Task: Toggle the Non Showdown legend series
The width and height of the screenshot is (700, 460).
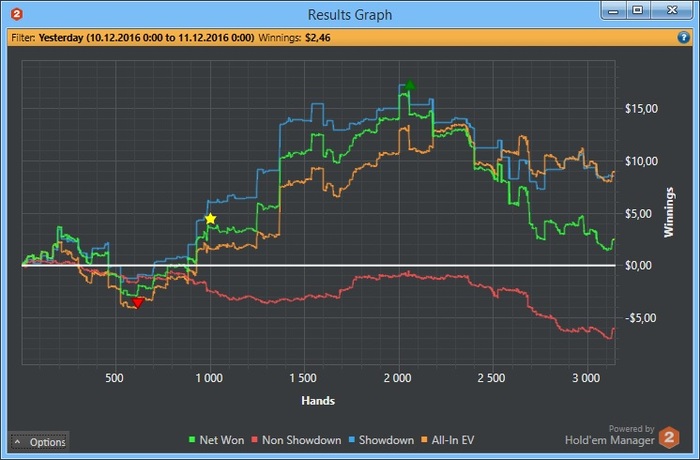Action: click(296, 440)
